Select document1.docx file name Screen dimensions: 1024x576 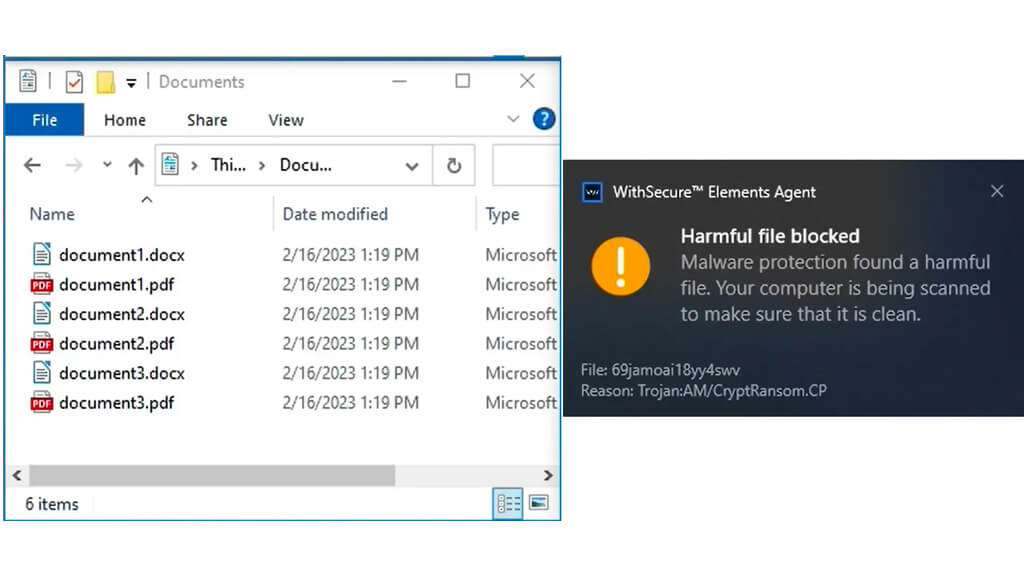[x=121, y=255]
